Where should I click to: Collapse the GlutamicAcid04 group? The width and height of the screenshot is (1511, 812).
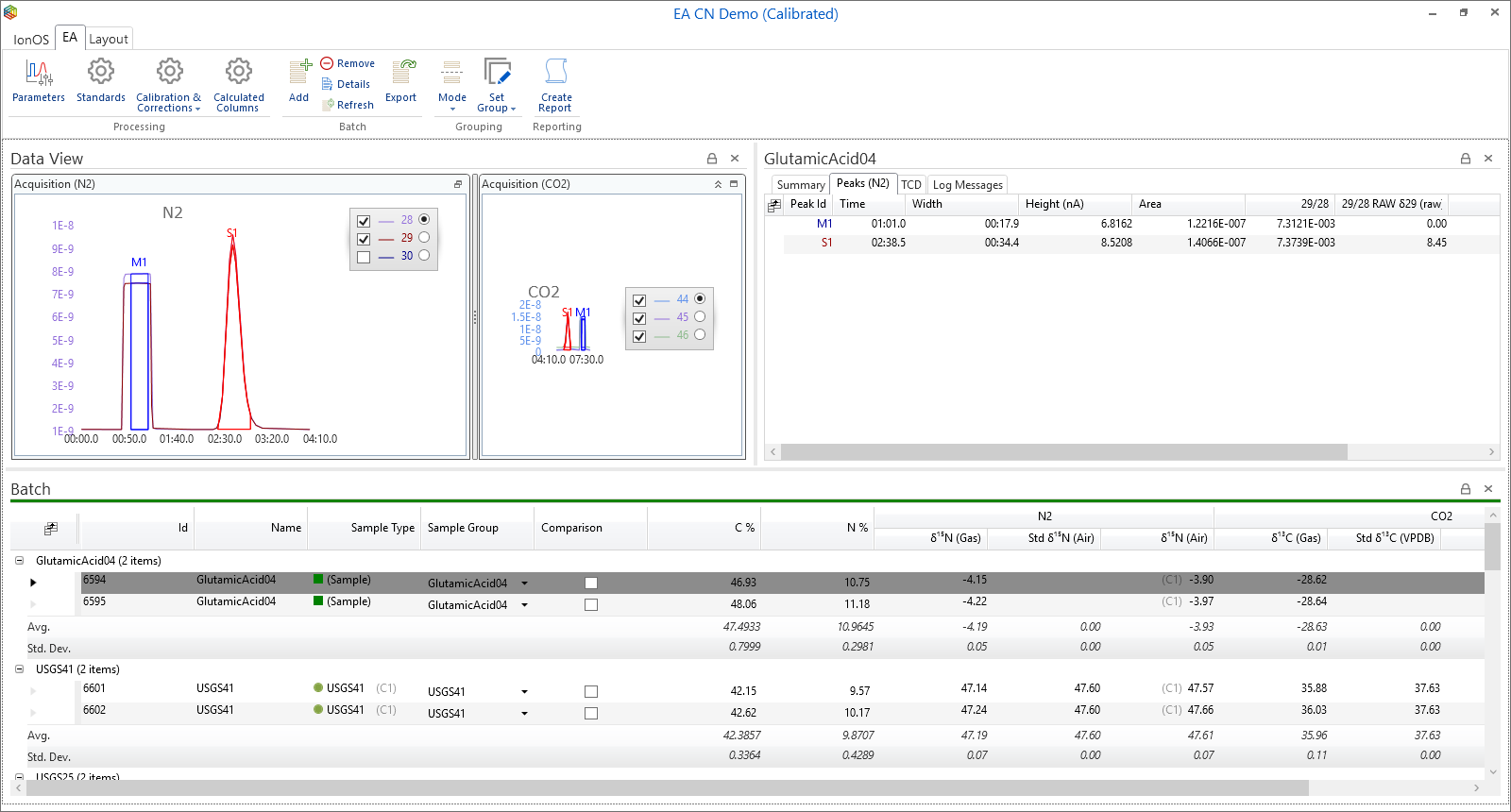coord(19,561)
